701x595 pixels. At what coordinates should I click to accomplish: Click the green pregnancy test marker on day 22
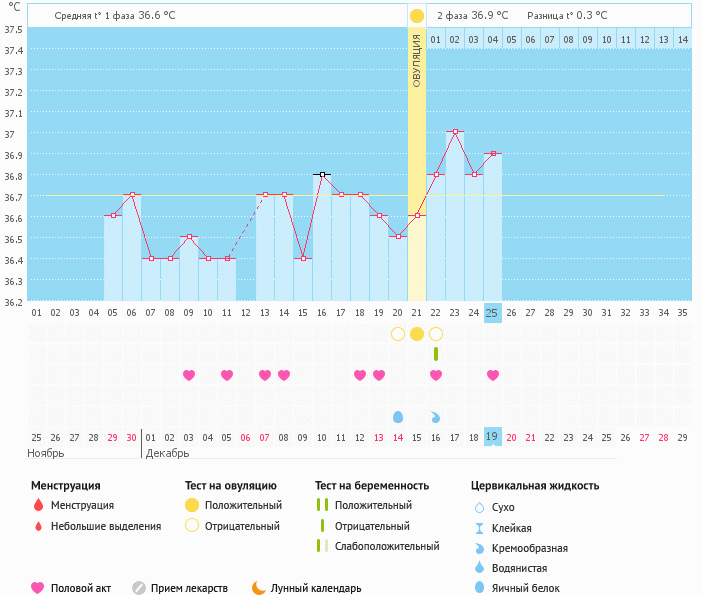click(436, 354)
